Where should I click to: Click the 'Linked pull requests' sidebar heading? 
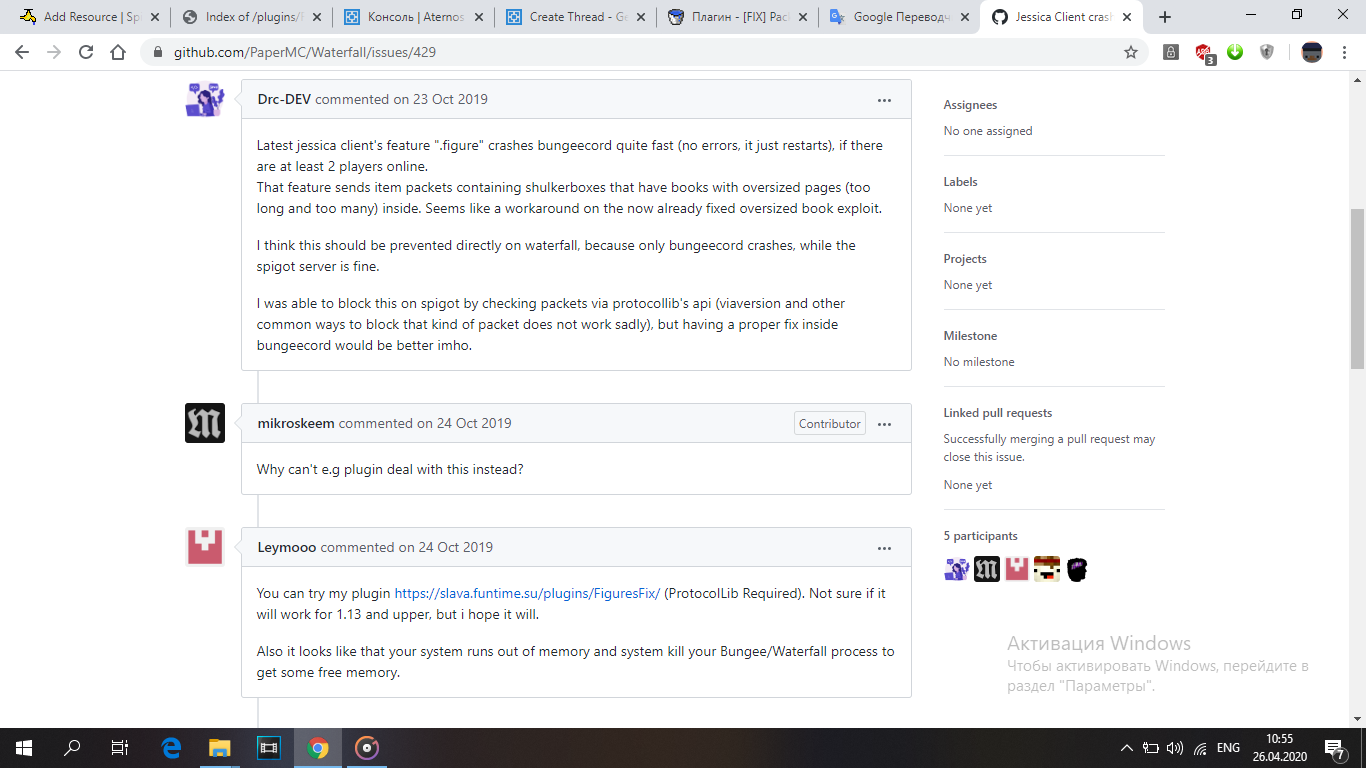point(998,413)
